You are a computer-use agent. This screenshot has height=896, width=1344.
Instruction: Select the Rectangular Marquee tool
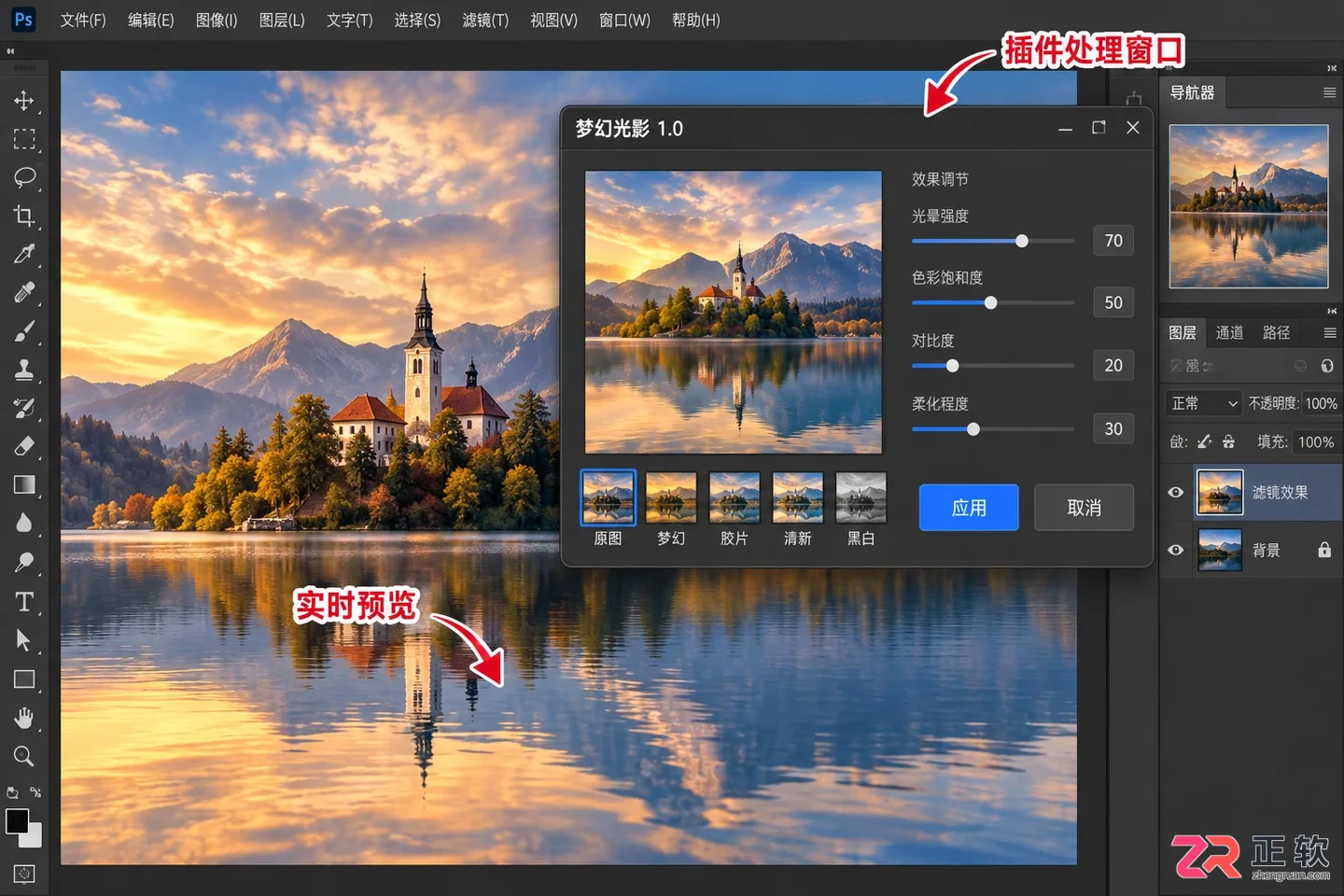pyautogui.click(x=24, y=139)
